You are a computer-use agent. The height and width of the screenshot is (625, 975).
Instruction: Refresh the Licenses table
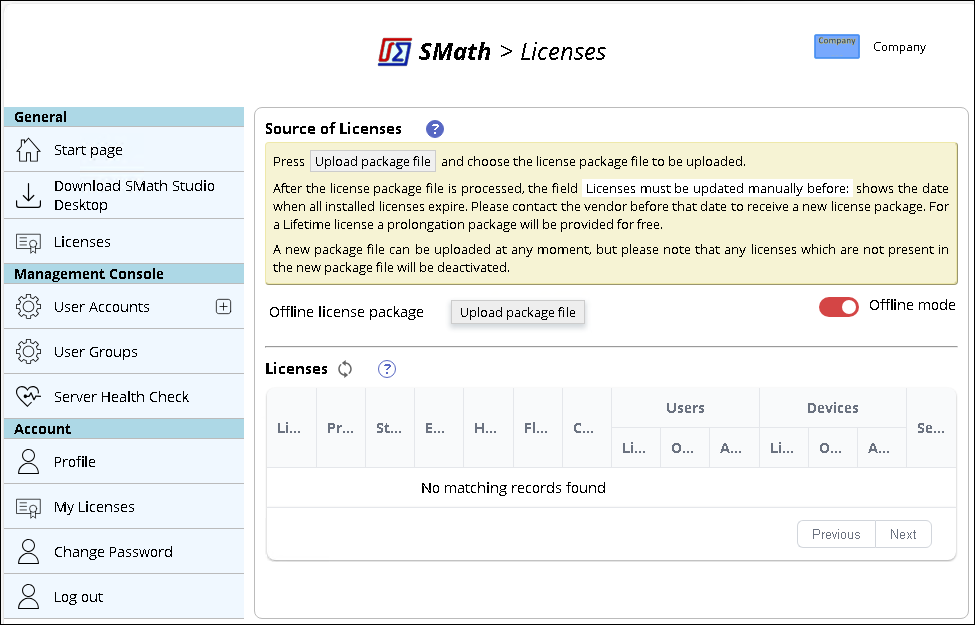pyautogui.click(x=345, y=369)
